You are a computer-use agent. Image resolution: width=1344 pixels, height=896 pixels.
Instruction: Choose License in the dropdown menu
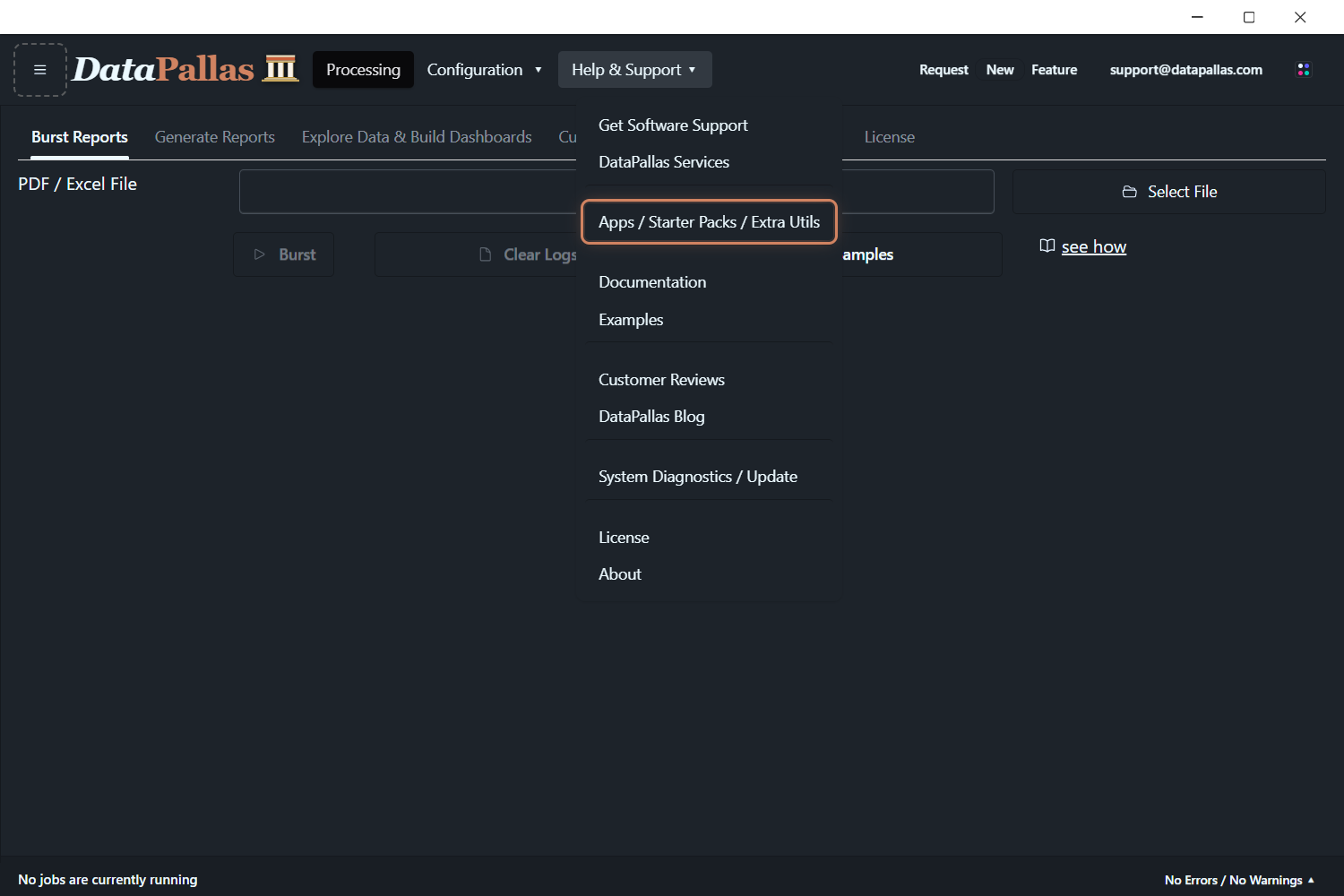click(x=624, y=538)
